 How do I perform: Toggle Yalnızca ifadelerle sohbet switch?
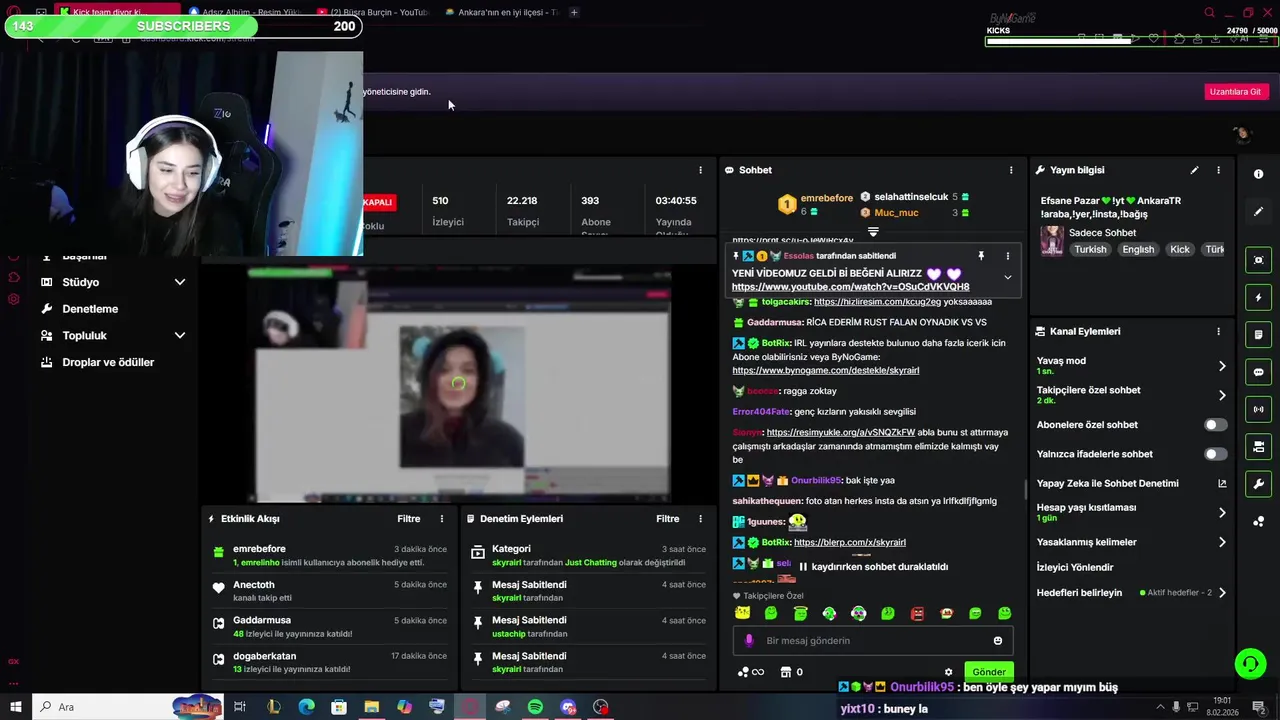point(1215,454)
